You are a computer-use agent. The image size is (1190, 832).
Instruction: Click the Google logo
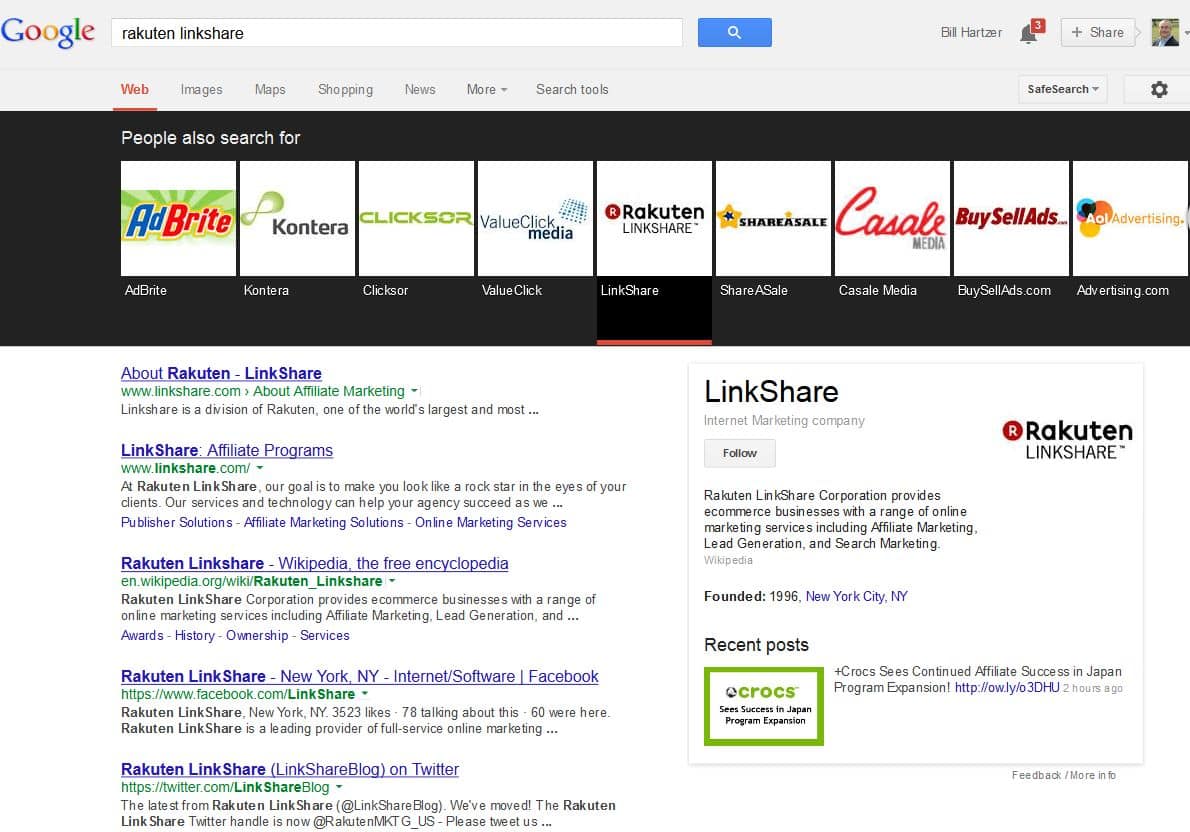tap(48, 32)
